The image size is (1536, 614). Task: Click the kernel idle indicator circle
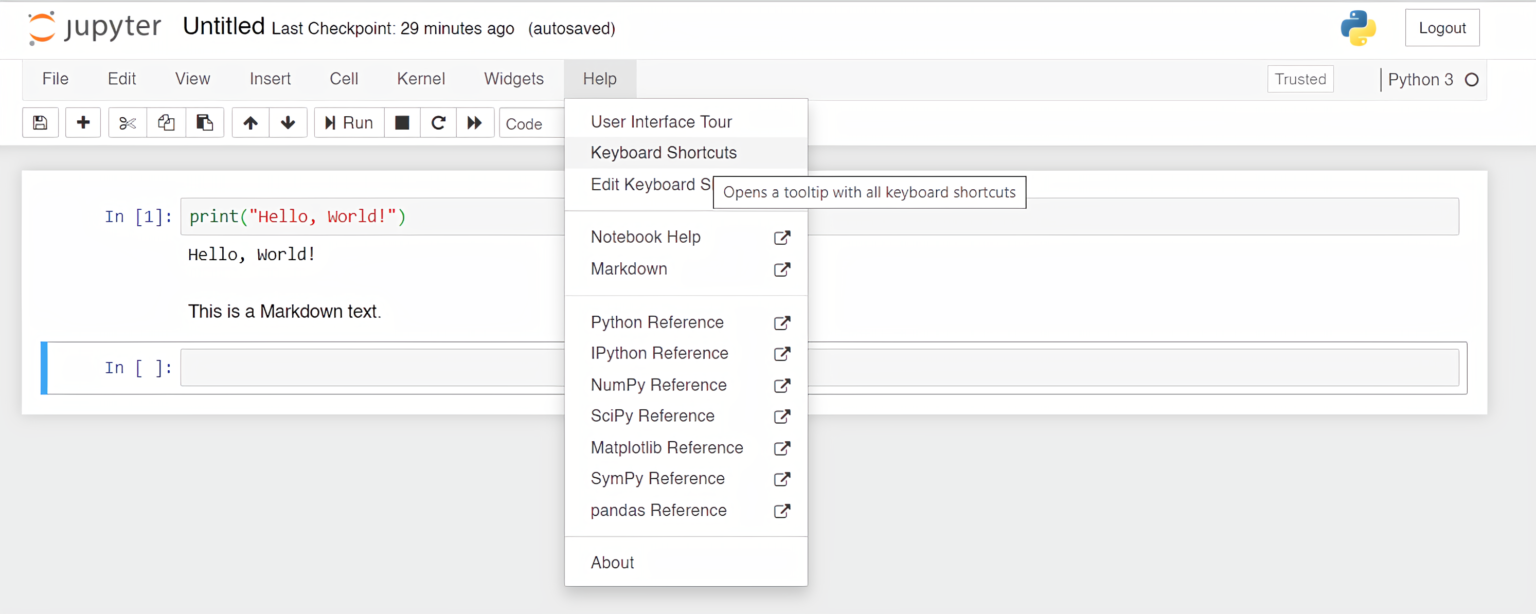point(1471,80)
